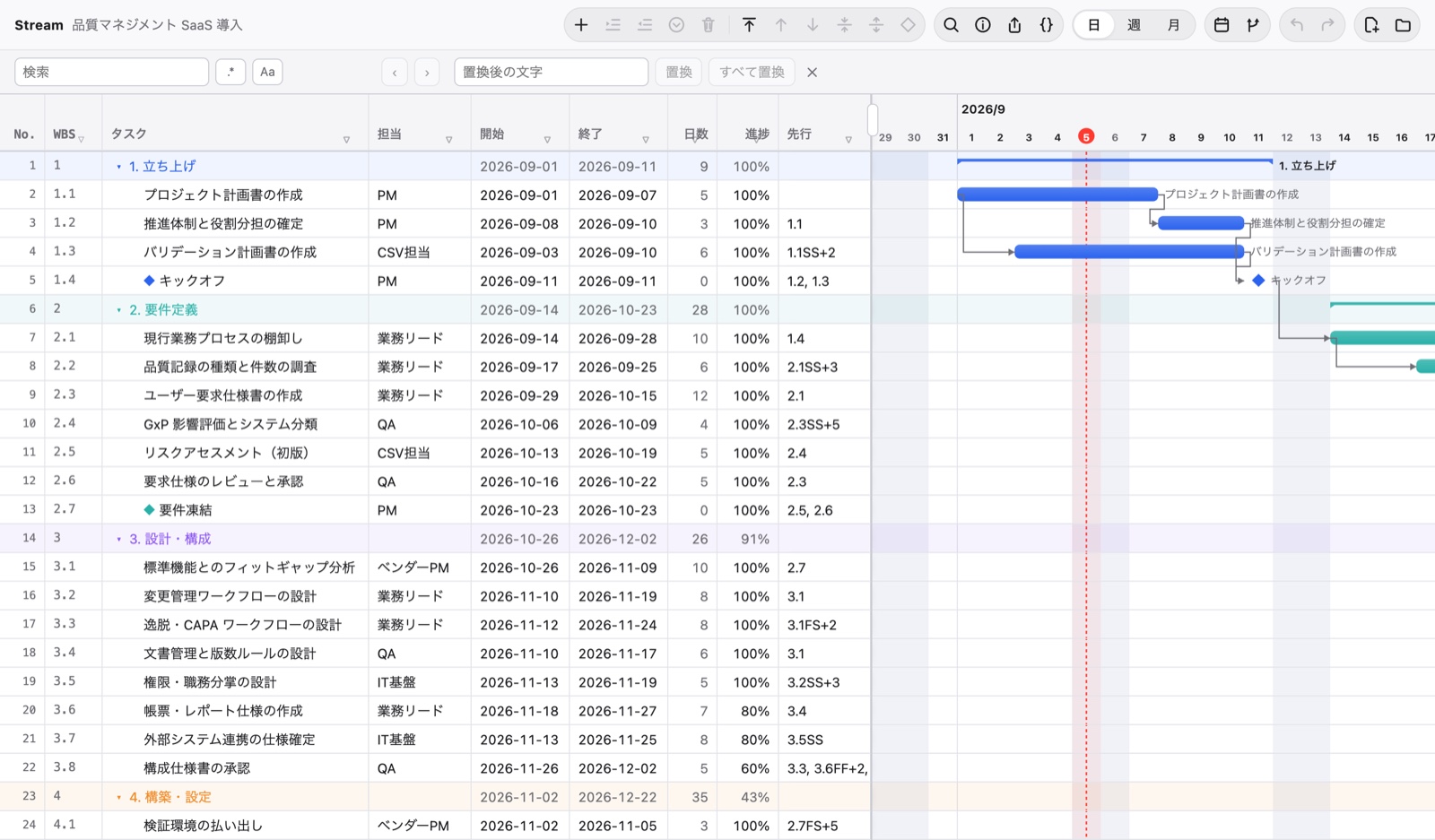The image size is (1435, 840).
Task: Click the predecessor cell 2.3SS+5
Action: pos(825,425)
